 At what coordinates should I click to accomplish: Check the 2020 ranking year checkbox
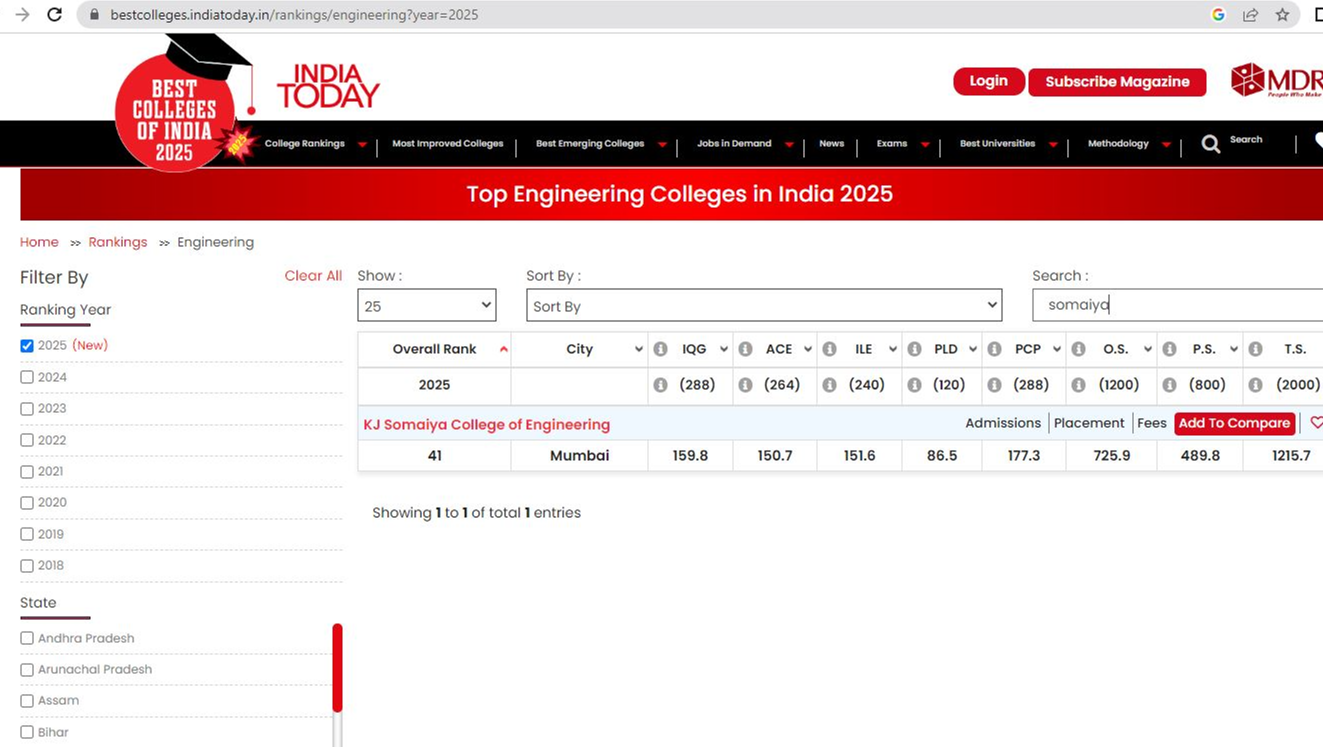(27, 502)
